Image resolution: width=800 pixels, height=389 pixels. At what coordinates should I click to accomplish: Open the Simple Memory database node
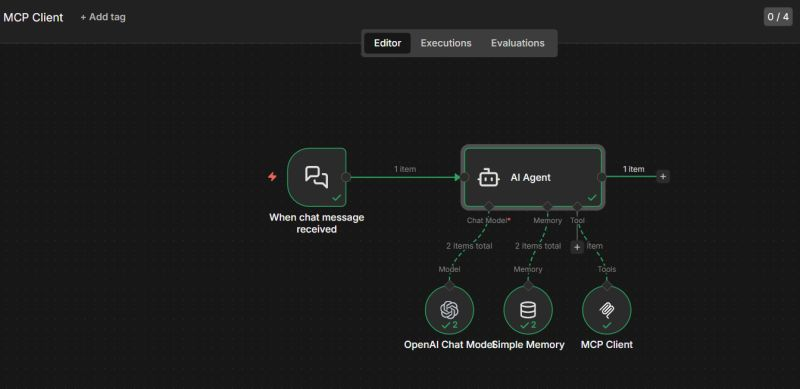[x=528, y=310]
